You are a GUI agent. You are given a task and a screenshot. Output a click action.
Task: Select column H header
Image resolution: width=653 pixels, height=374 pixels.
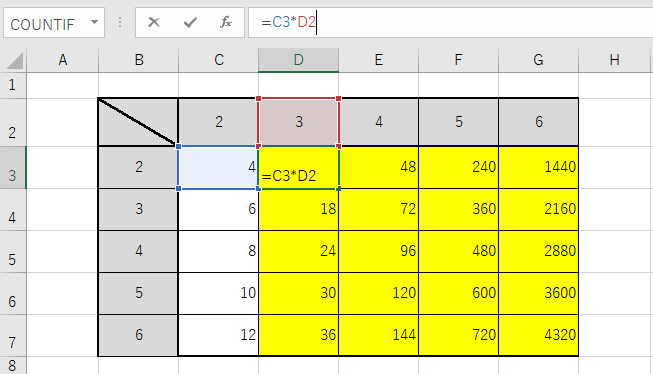coord(614,60)
